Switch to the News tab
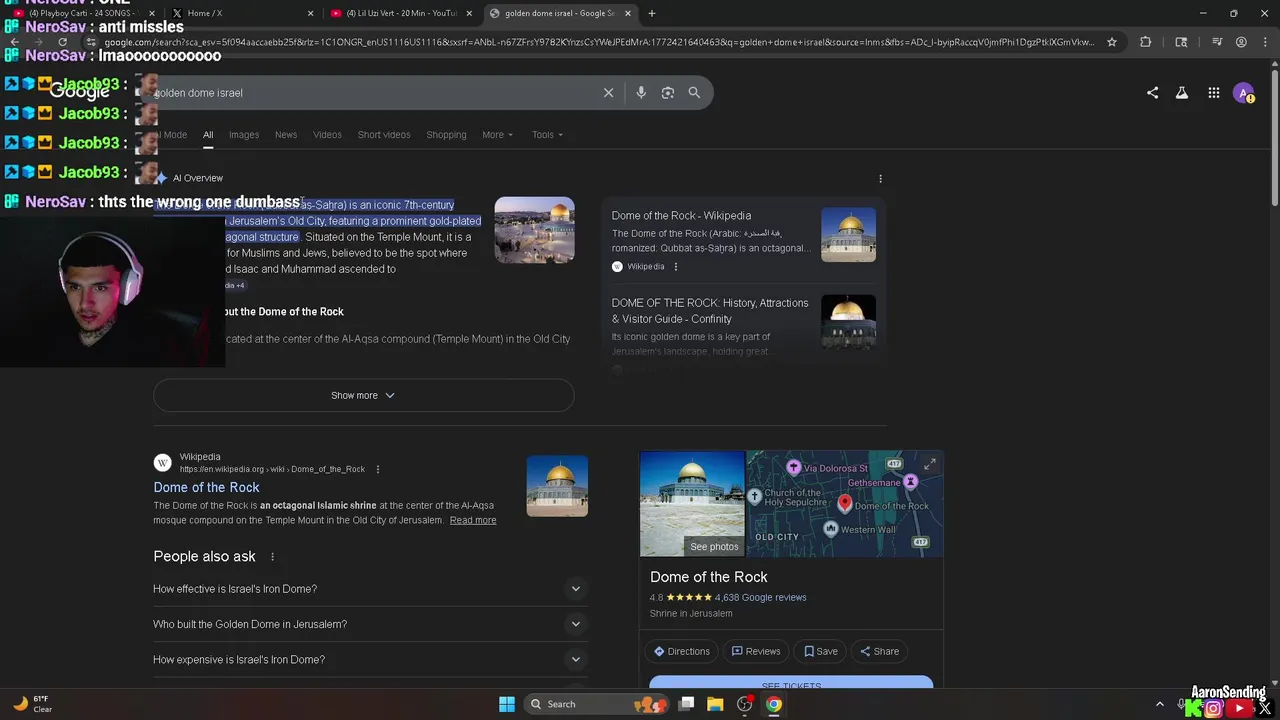 pyautogui.click(x=286, y=135)
